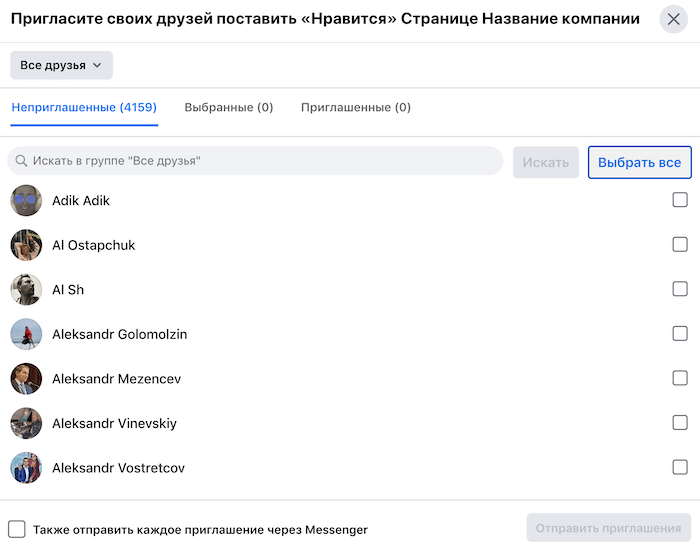Enable sending invitations via Messenger
The height and width of the screenshot is (549, 700).
(17, 529)
